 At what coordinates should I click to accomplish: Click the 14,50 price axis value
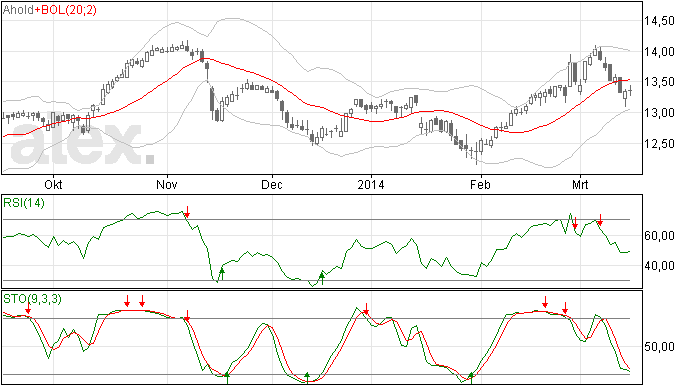[659, 21]
